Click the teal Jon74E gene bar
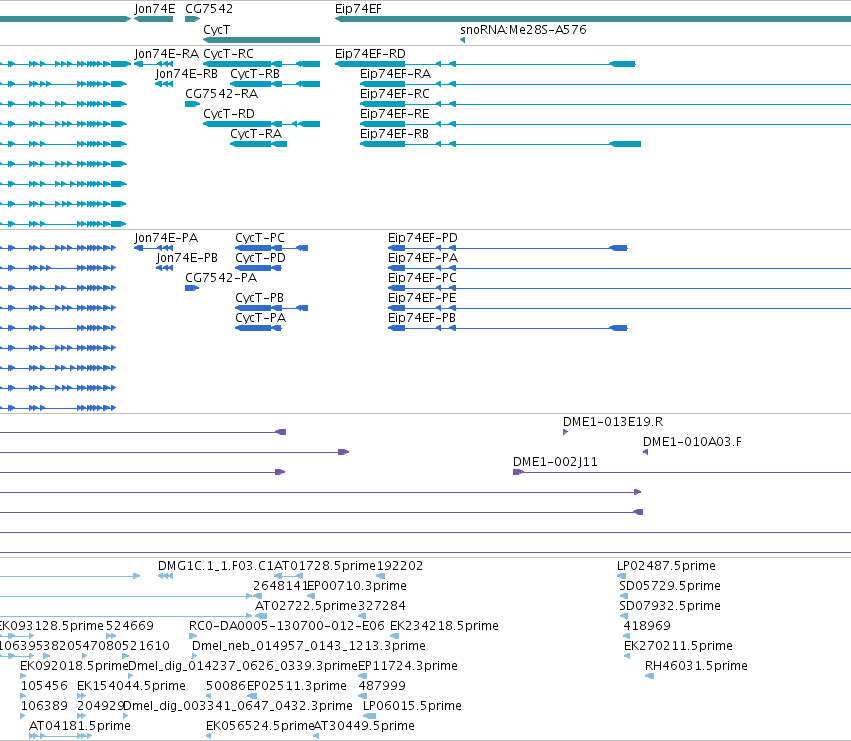 coord(154,19)
